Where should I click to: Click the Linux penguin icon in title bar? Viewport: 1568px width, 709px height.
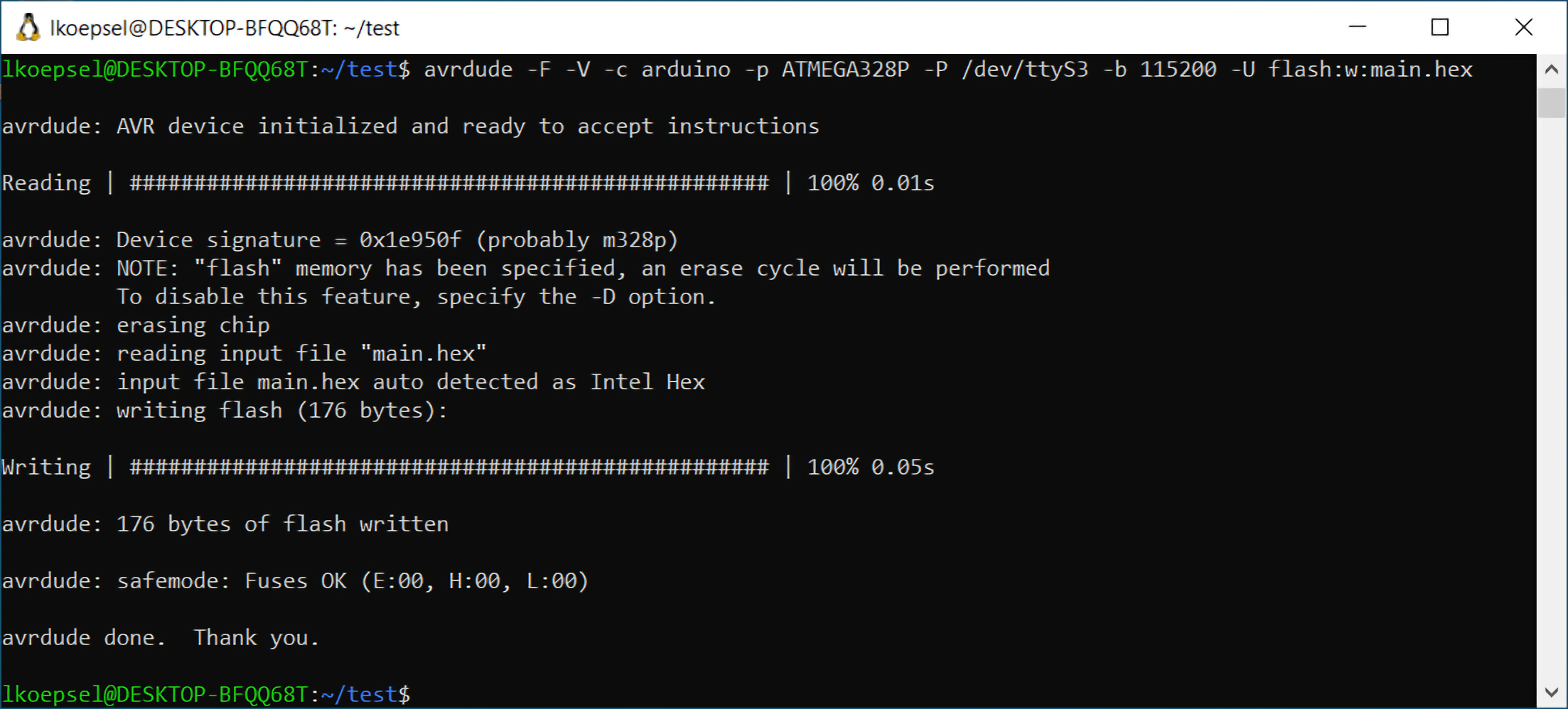point(28,28)
